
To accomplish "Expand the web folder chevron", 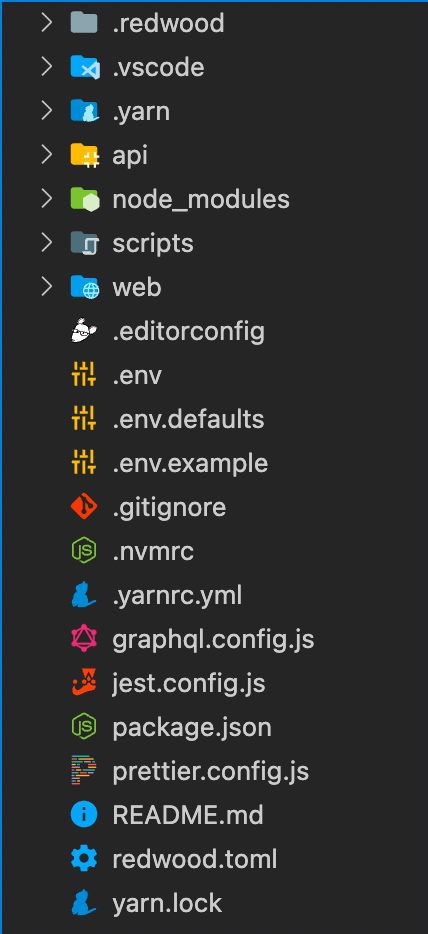I will pos(46,287).
